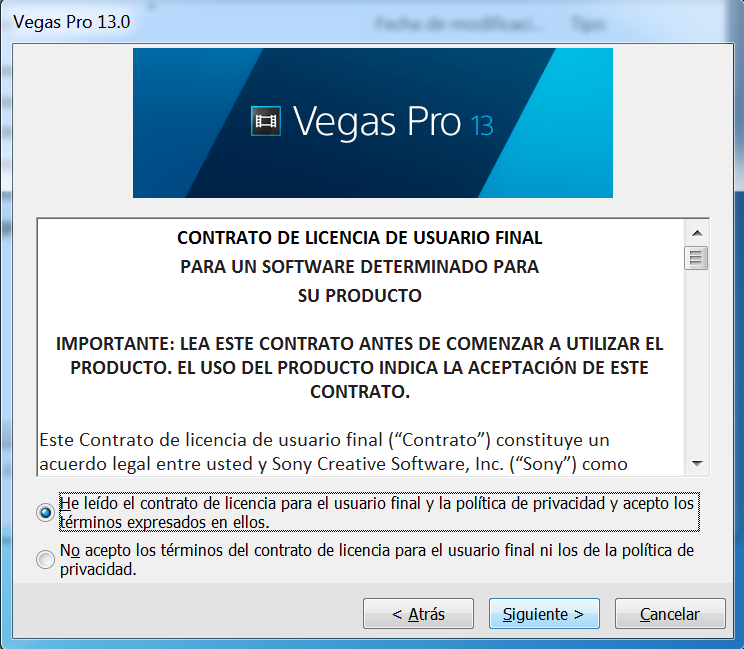Image resolution: width=744 pixels, height=649 pixels.
Task: Click the 'CONTRATO DE LICENCIA DE USUARIO FINAL' heading
Action: [360, 238]
